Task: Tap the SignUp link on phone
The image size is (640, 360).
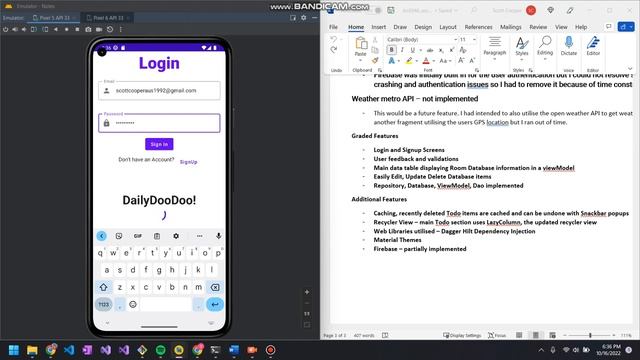Action: coord(188,162)
